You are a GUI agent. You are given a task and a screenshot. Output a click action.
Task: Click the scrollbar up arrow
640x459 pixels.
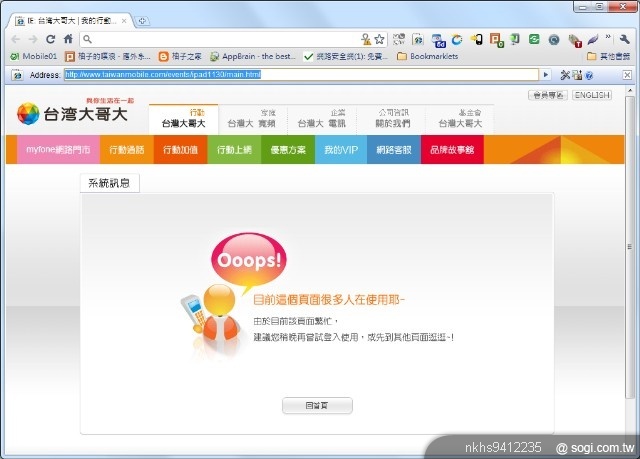[630, 90]
